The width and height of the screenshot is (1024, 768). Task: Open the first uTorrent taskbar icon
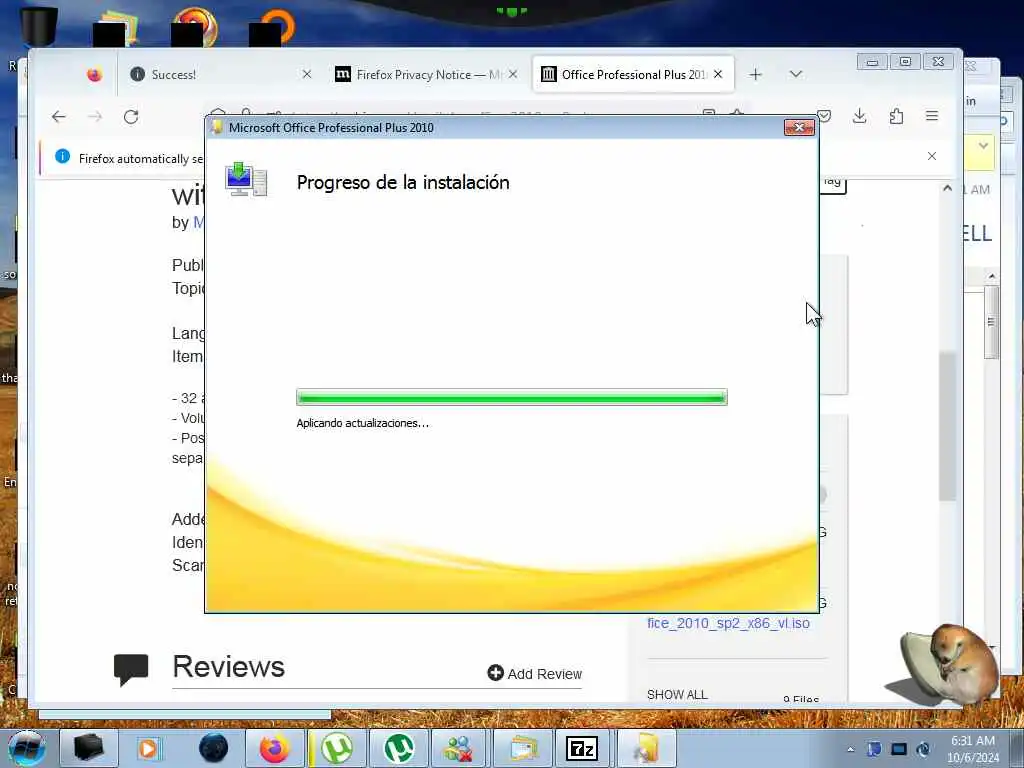(x=337, y=748)
